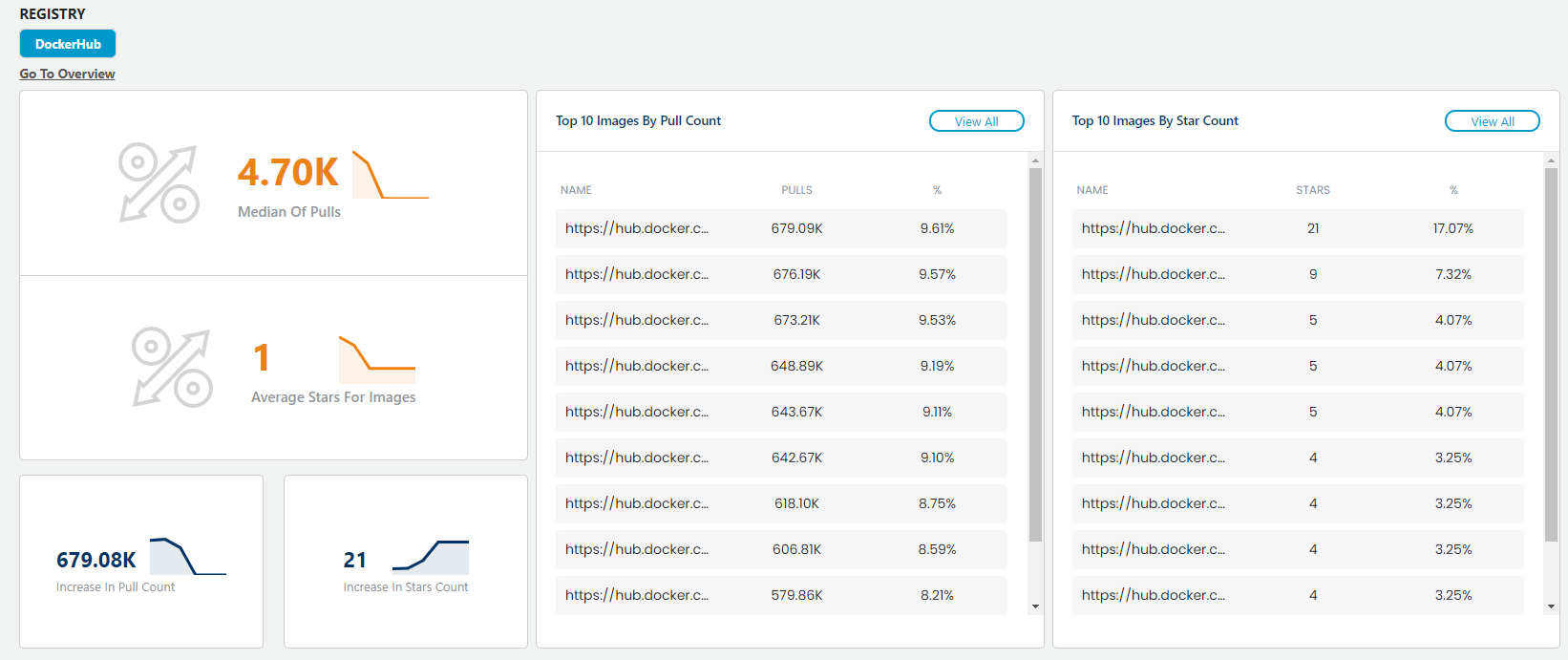Select the row with 648.89K pulls
1568x660 pixels.
780,366
